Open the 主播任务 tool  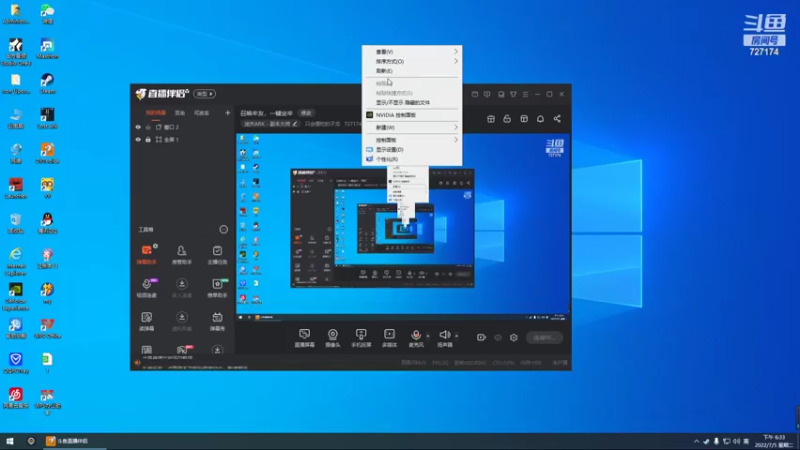(x=217, y=255)
